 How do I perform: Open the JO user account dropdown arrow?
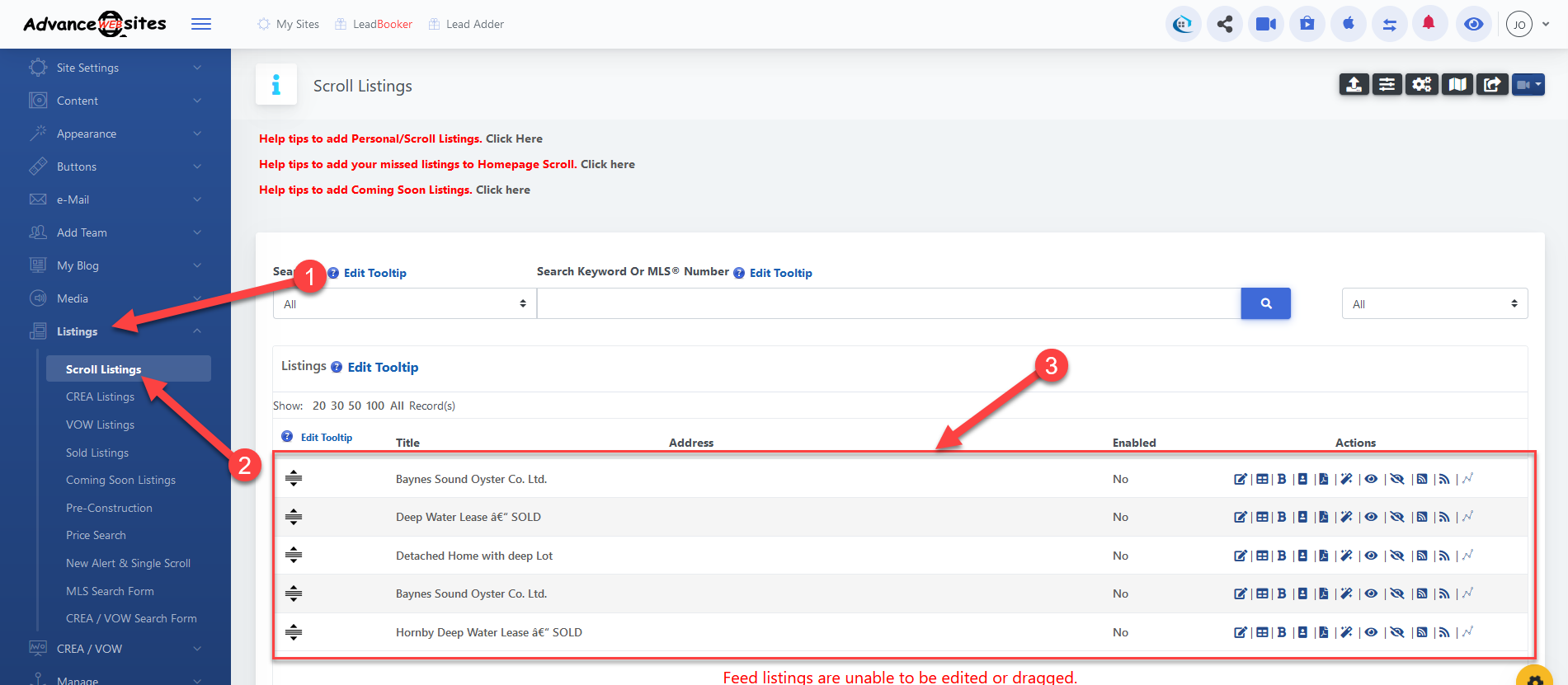point(1546,24)
